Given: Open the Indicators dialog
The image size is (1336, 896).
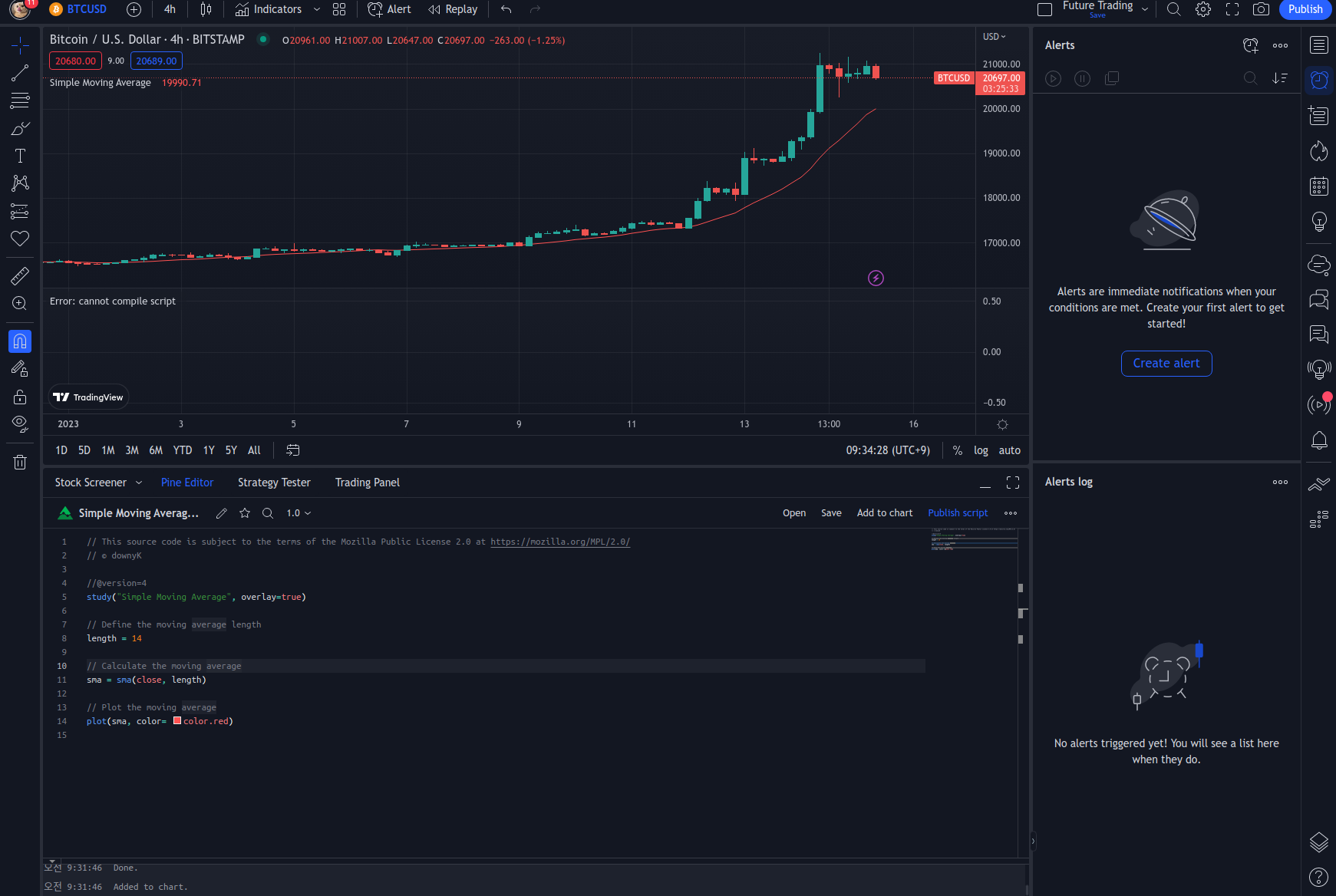Looking at the screenshot, I should tap(269, 9).
